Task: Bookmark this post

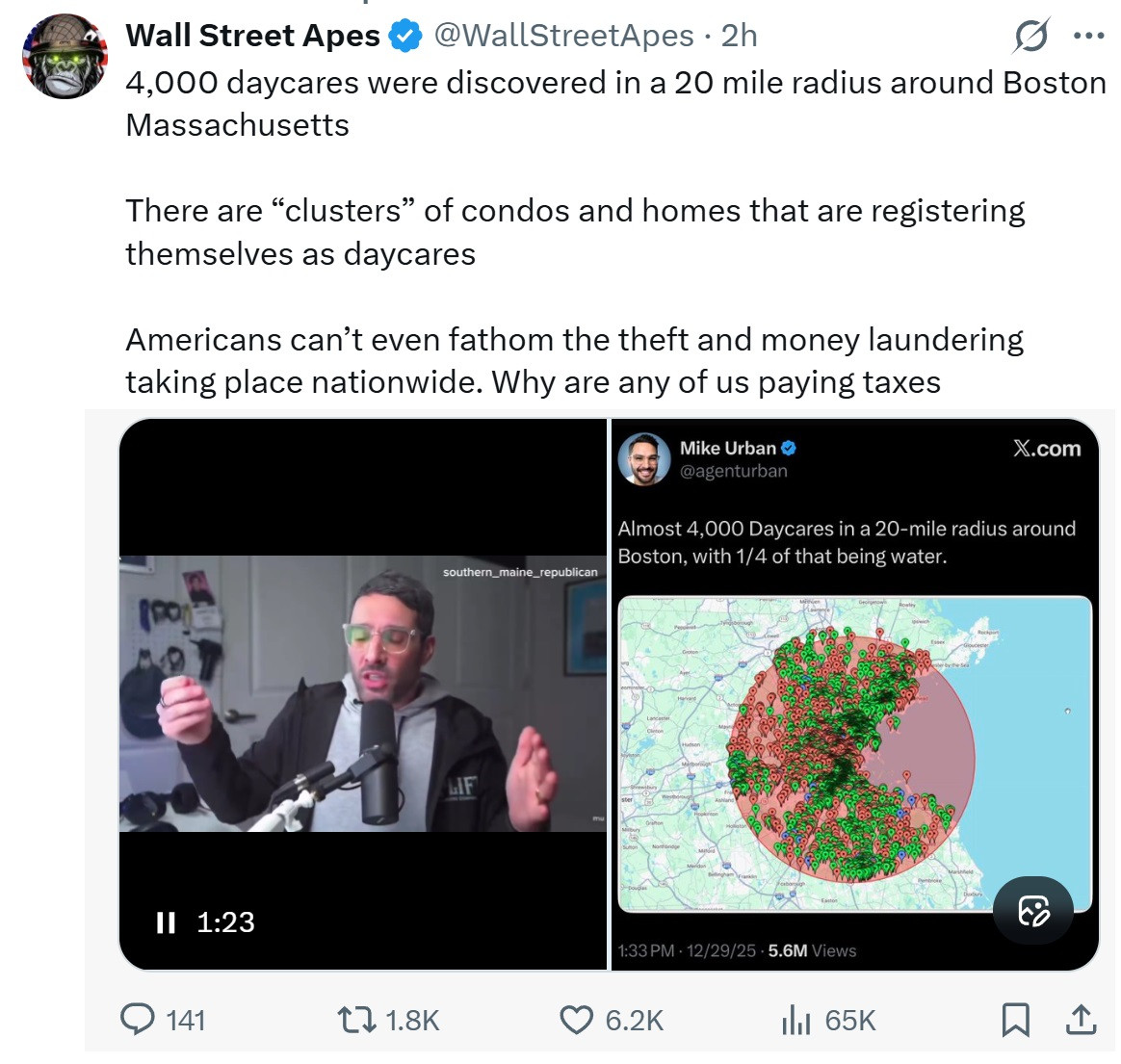Action: (x=1015, y=1019)
